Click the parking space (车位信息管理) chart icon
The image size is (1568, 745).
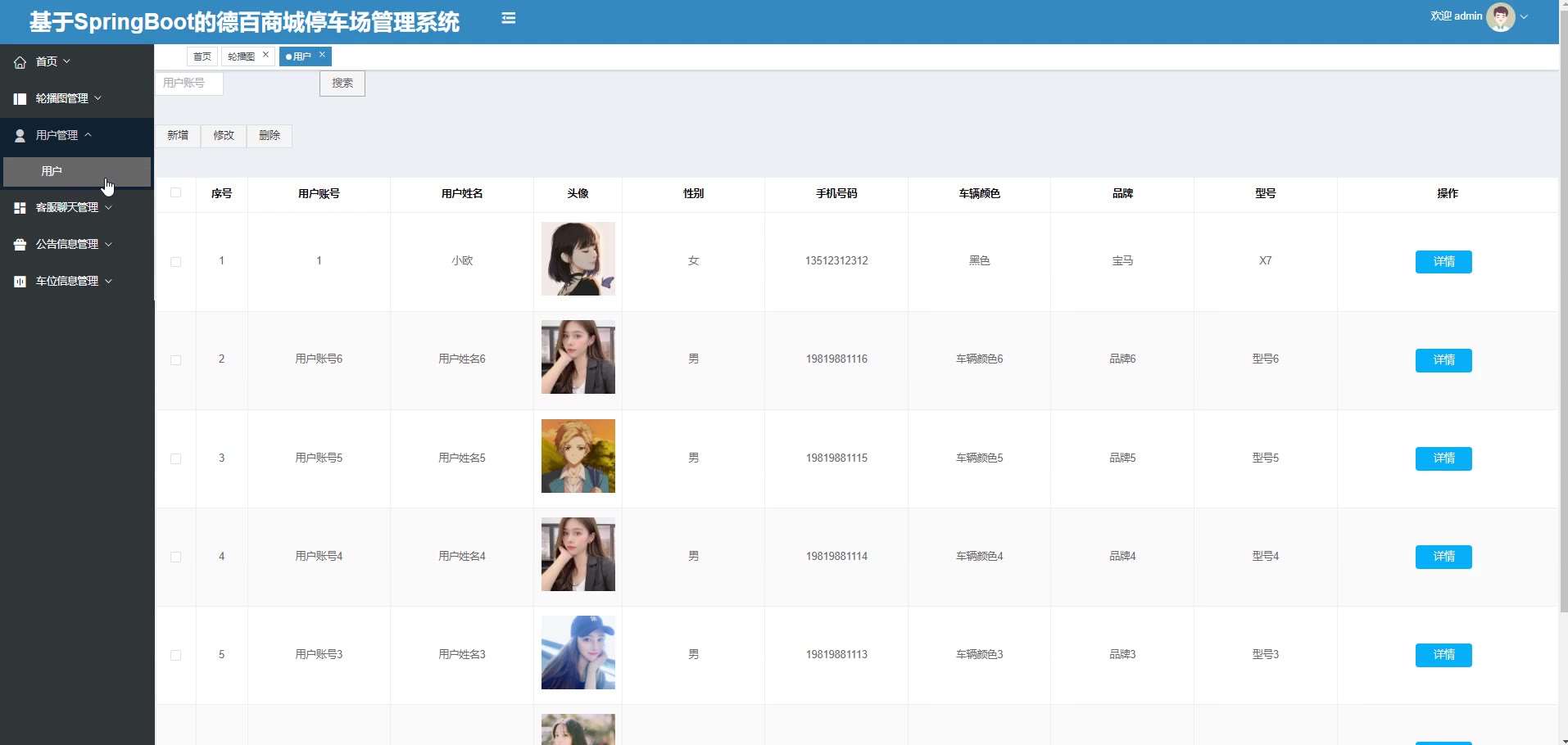tap(20, 282)
